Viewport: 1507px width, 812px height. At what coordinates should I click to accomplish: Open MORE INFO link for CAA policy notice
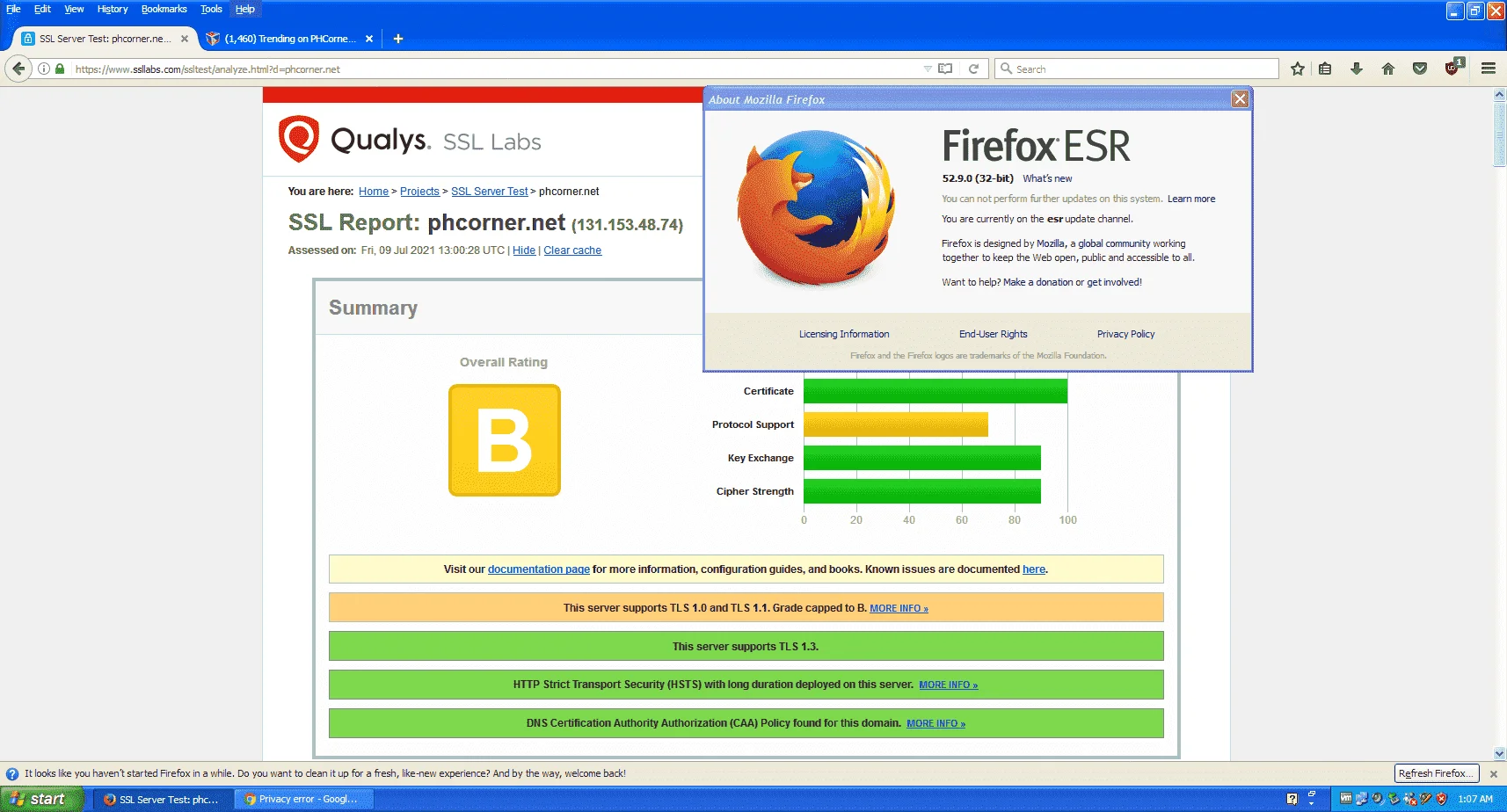click(x=936, y=723)
